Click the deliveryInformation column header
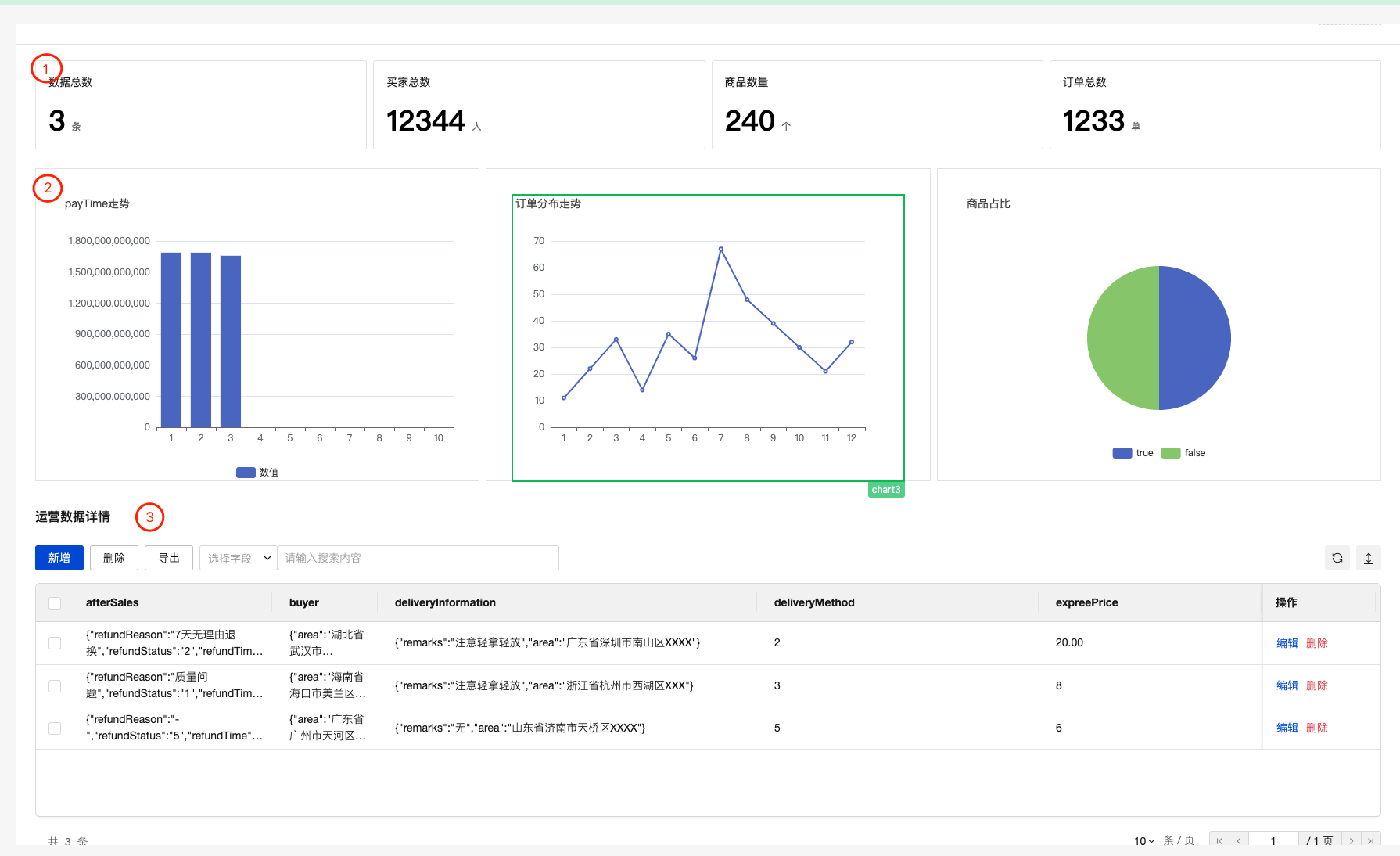The width and height of the screenshot is (1400, 856). pyautogui.click(x=445, y=602)
